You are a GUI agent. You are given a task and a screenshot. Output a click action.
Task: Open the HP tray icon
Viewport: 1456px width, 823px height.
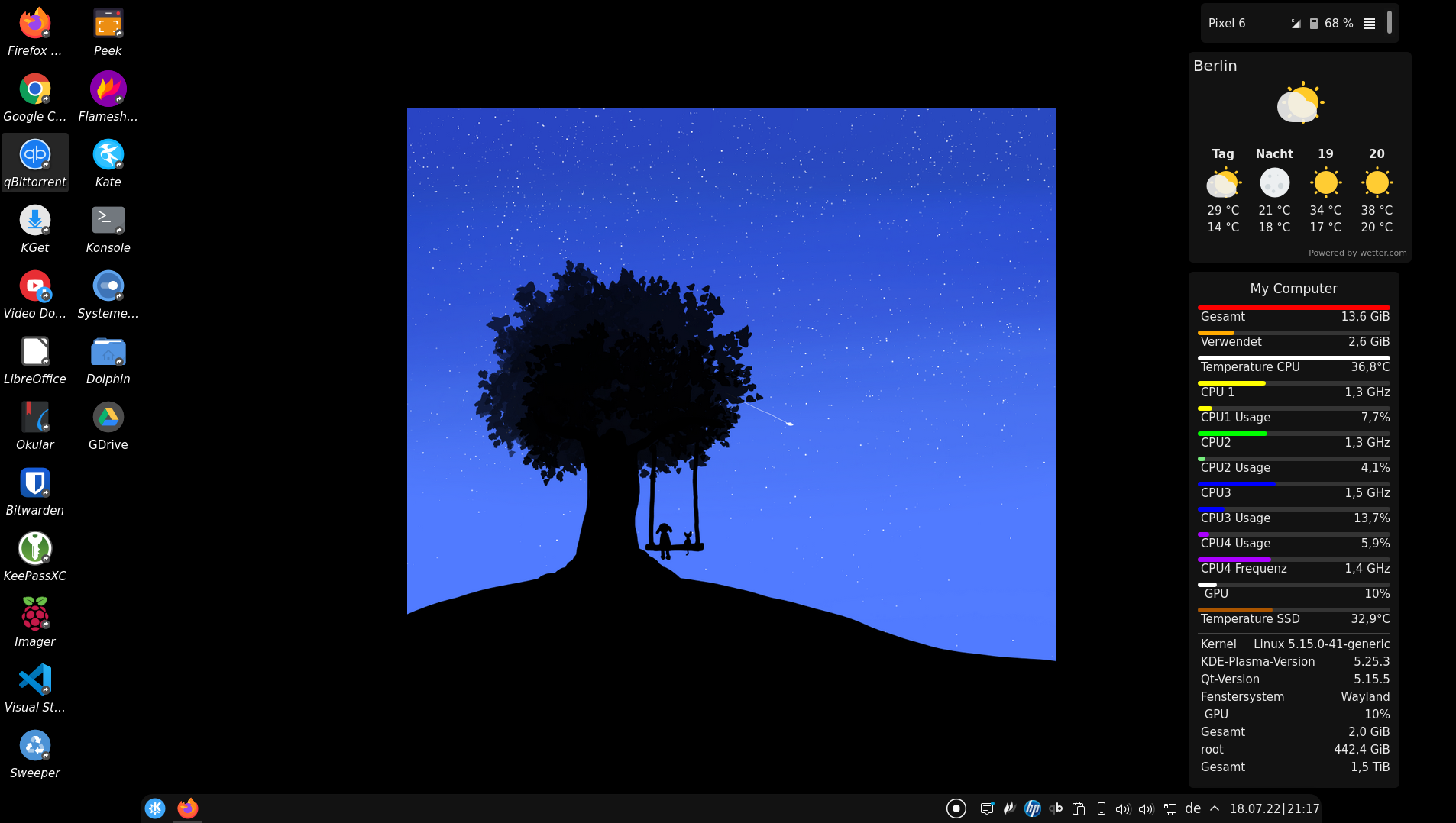click(1032, 808)
